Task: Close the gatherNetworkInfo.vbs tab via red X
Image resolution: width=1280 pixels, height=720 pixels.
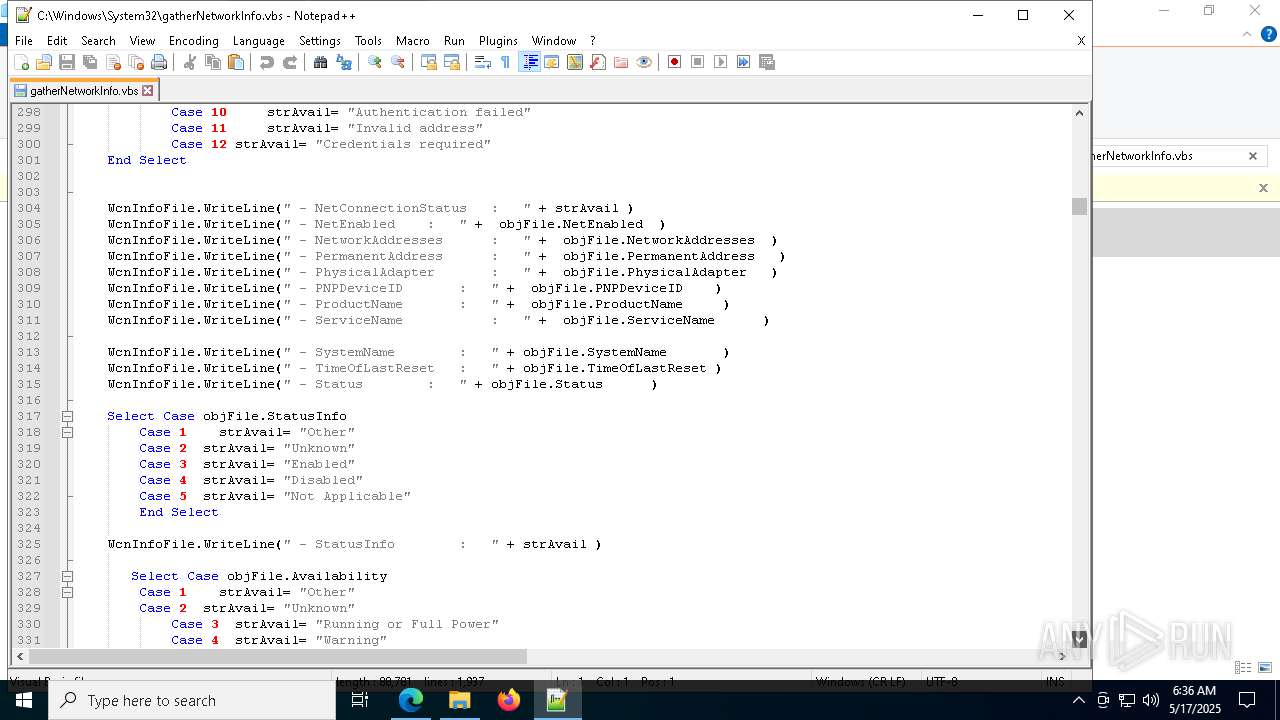Action: point(148,90)
